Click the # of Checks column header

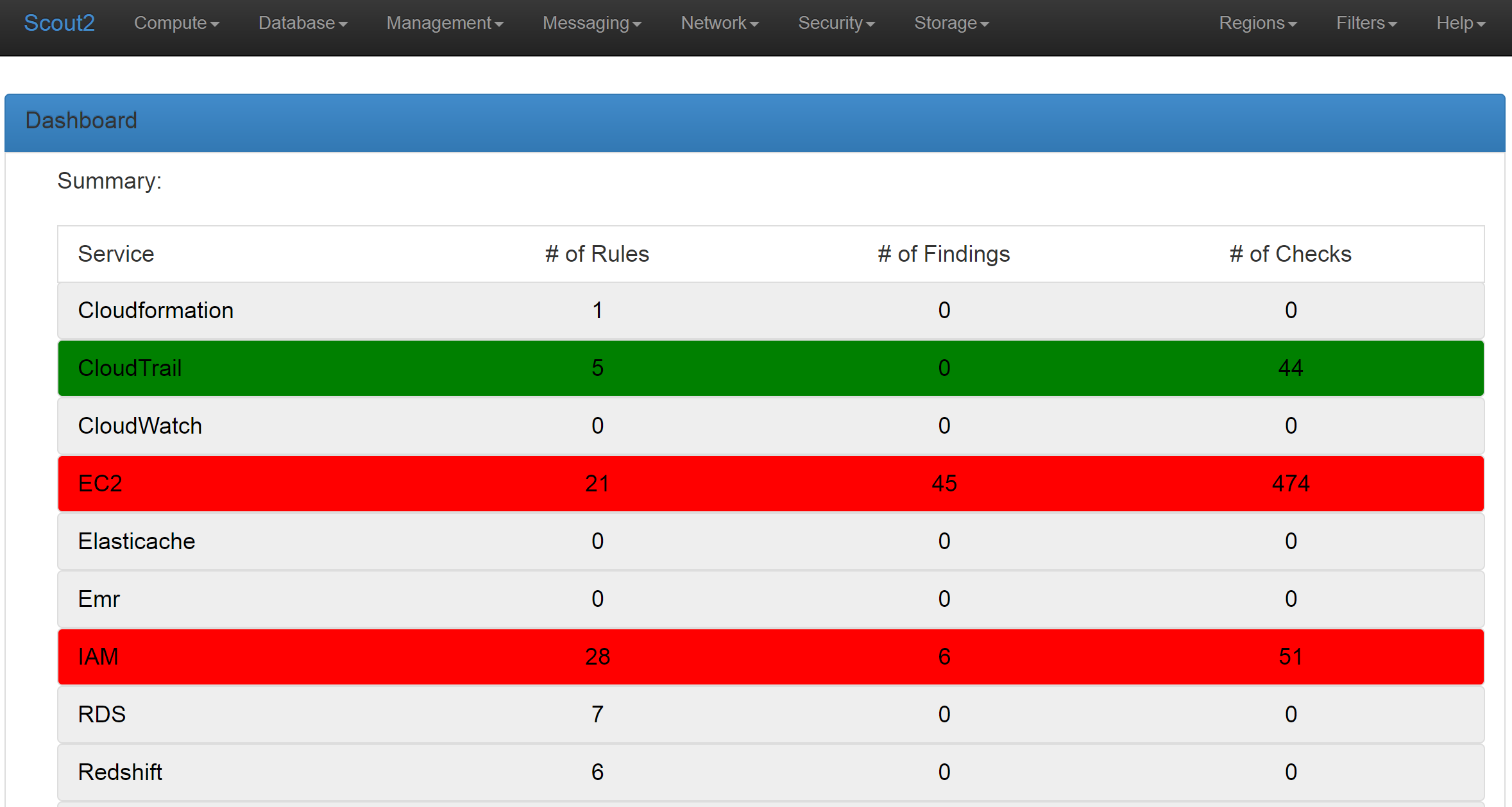coord(1291,254)
